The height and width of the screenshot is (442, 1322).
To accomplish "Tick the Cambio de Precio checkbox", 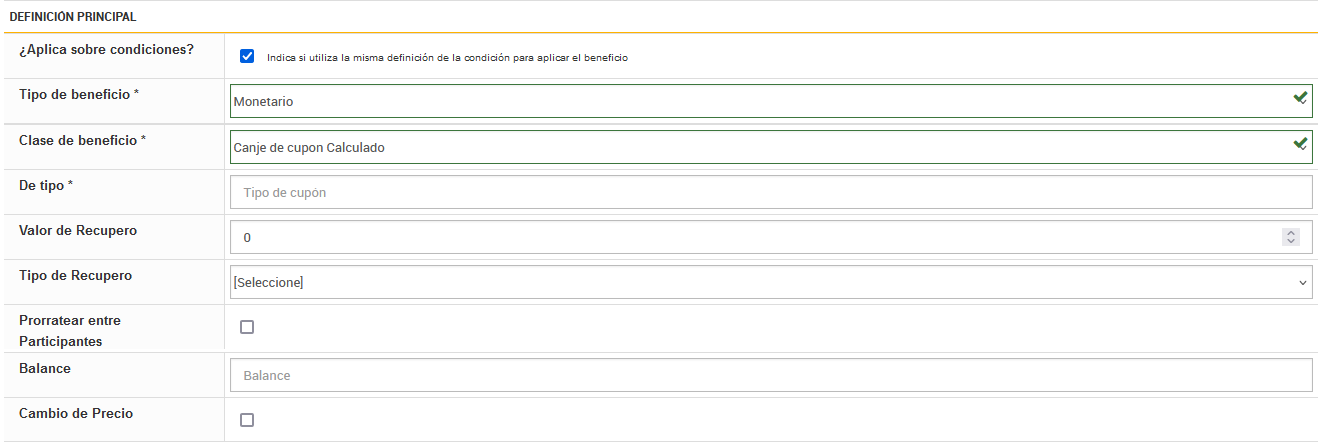I will tap(247, 420).
